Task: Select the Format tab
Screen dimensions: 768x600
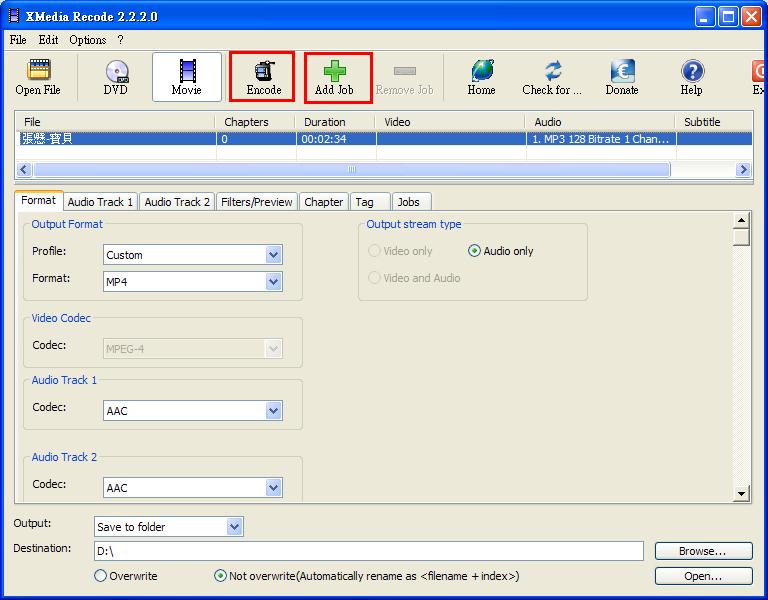Action: (39, 200)
